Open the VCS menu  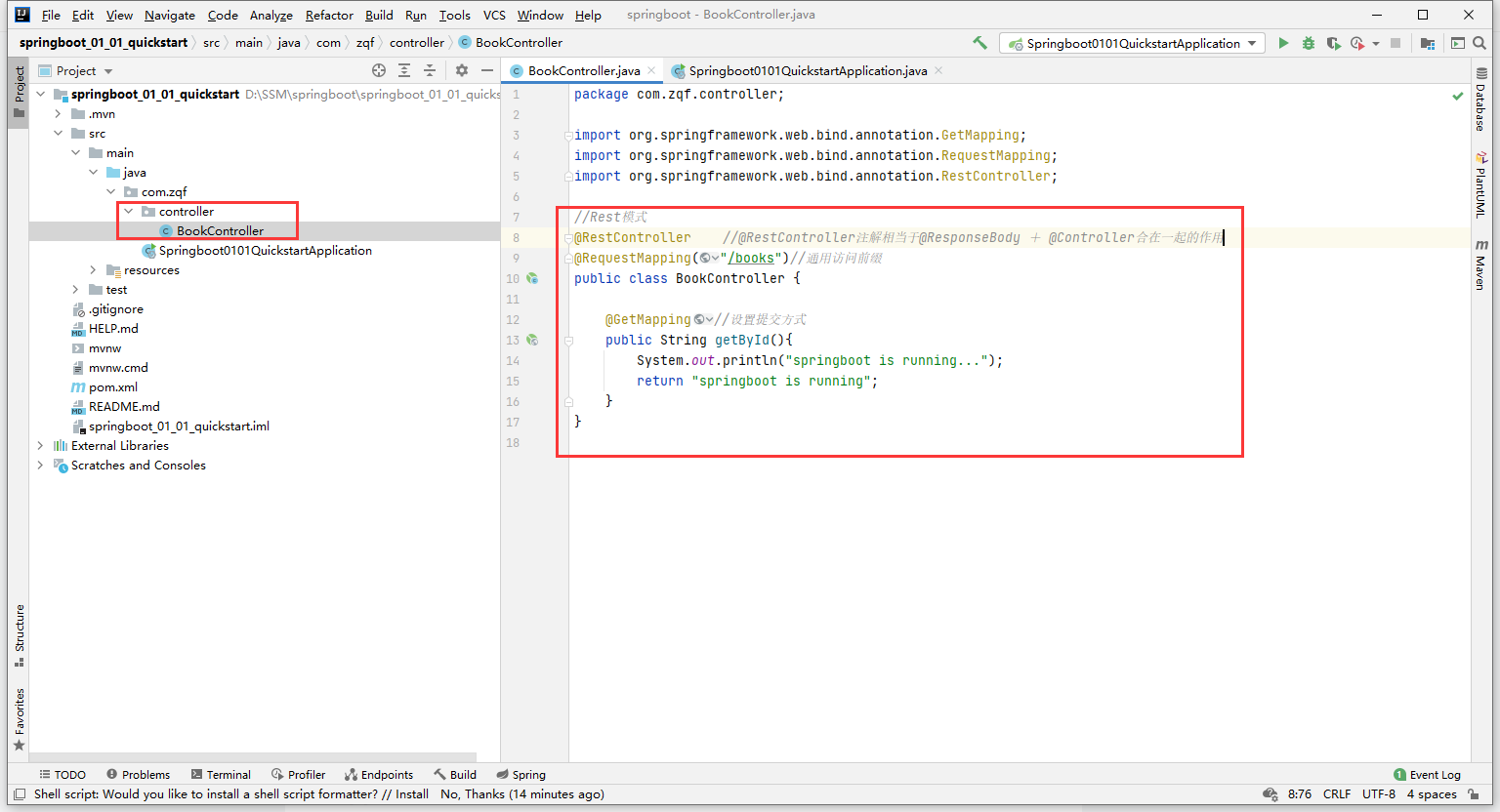pyautogui.click(x=494, y=15)
